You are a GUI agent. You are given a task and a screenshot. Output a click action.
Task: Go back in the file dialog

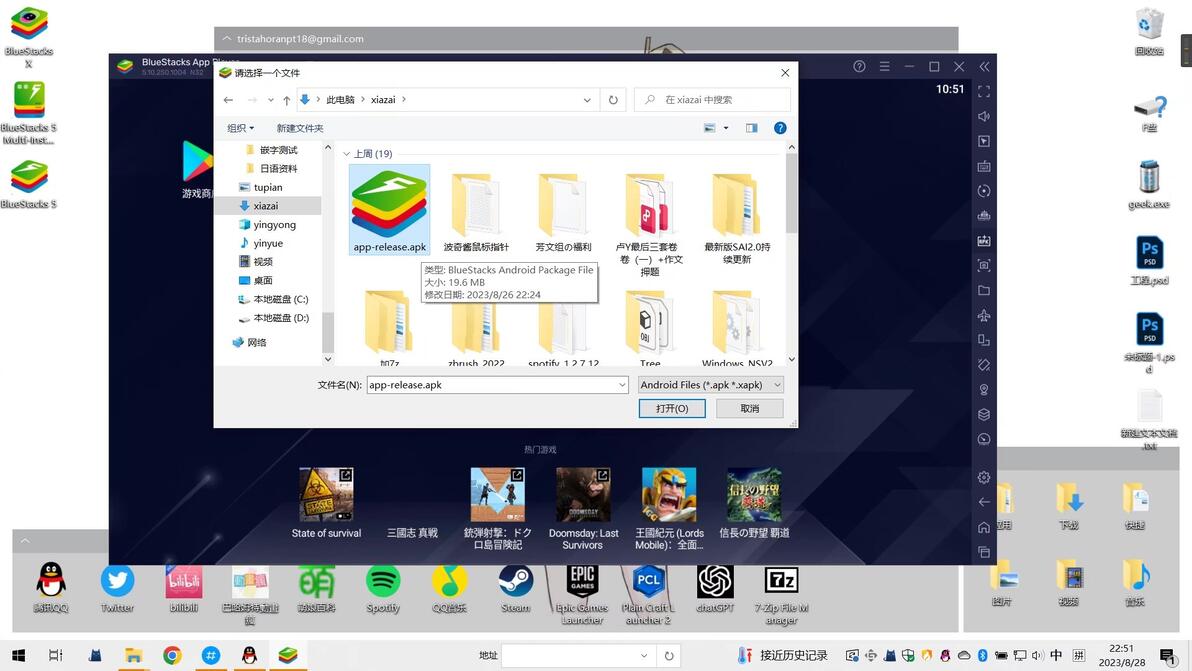tap(228, 100)
